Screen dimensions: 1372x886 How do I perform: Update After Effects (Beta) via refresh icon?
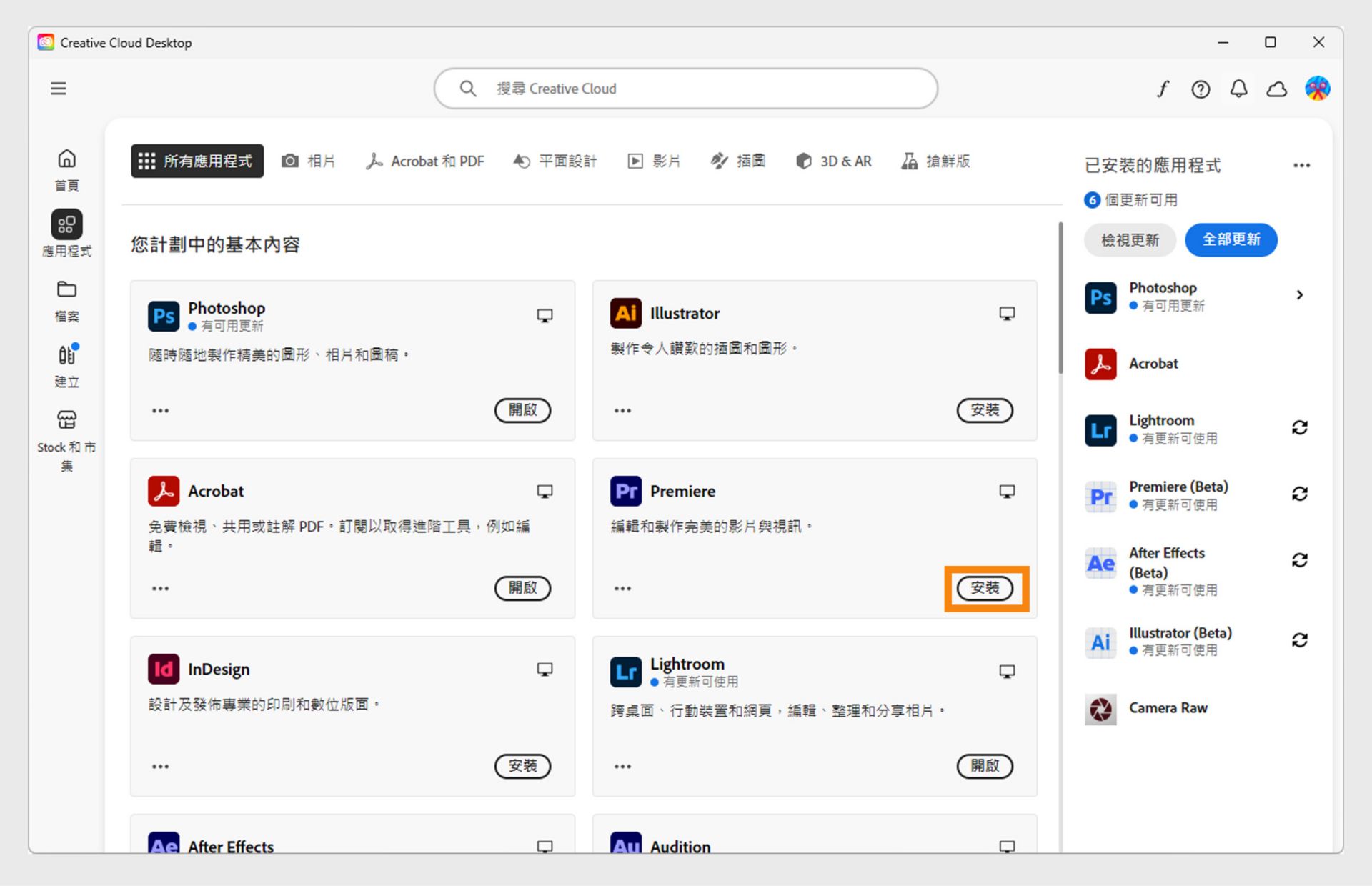coord(1300,560)
